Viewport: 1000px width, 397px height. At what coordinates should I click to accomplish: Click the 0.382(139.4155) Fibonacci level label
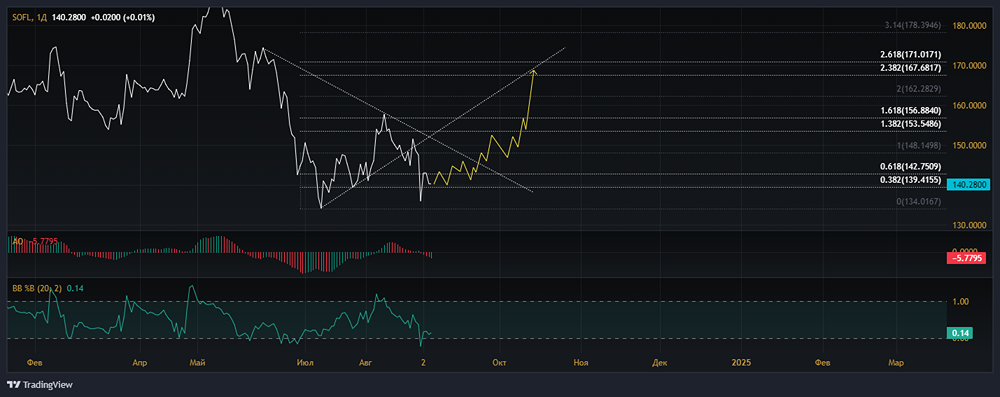(x=910, y=180)
